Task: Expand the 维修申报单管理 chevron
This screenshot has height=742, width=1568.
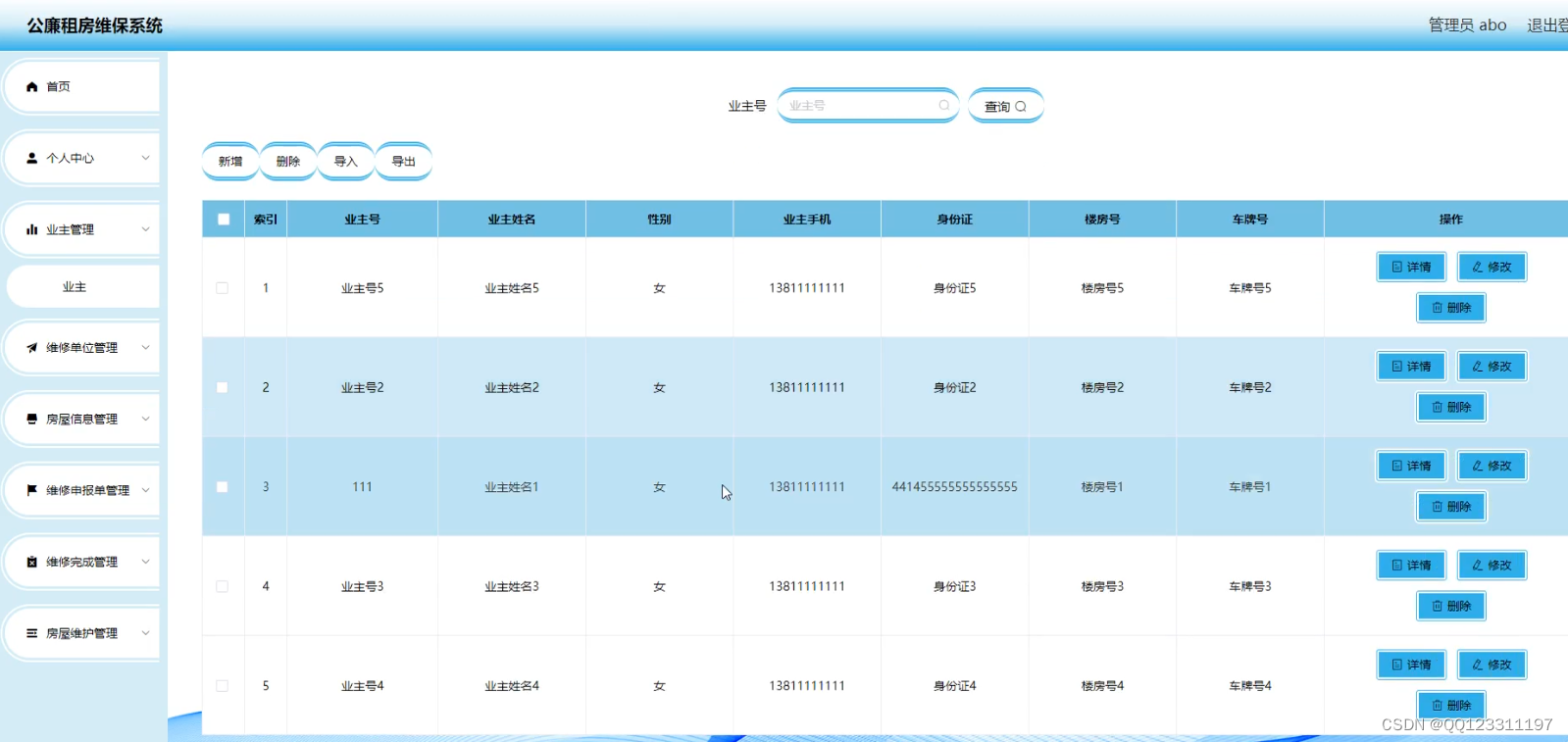Action: [x=145, y=490]
